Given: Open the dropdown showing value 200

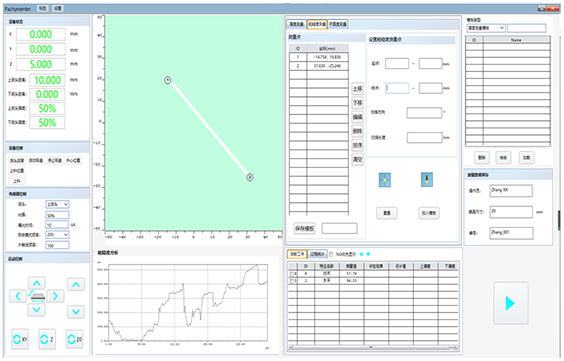Looking at the screenshot, I should click(57, 234).
